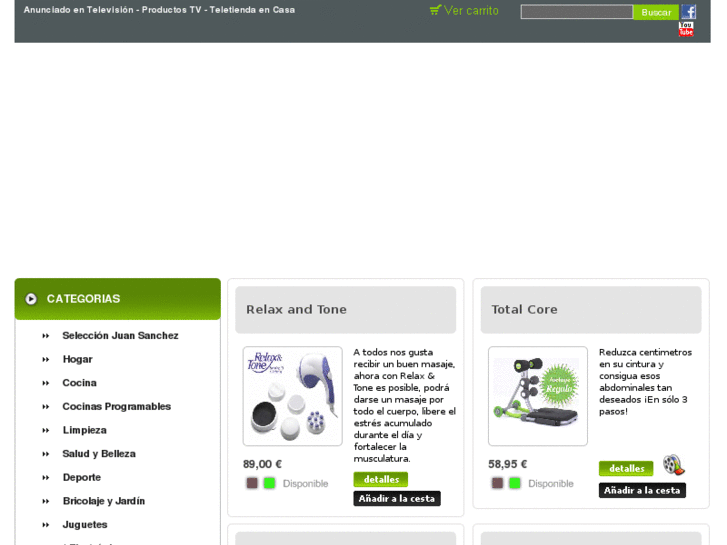The width and height of the screenshot is (727, 545).
Task: Click arrow icon next to Limpieza
Action: coord(45,430)
